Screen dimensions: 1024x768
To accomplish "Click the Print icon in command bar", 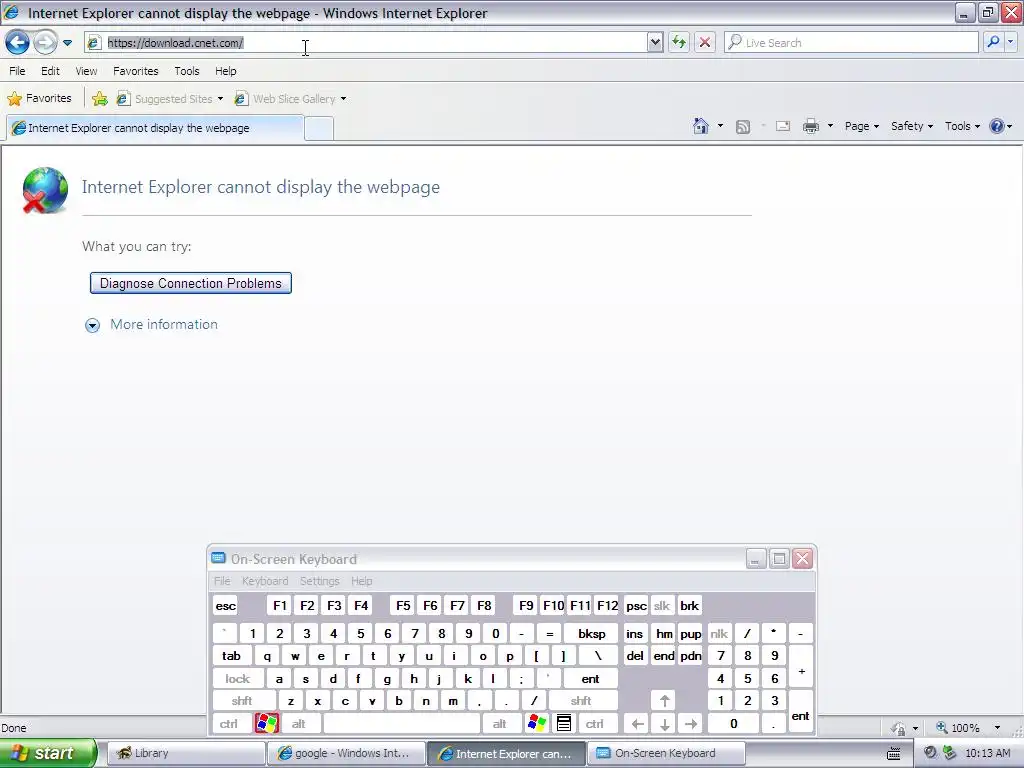I will tap(810, 126).
